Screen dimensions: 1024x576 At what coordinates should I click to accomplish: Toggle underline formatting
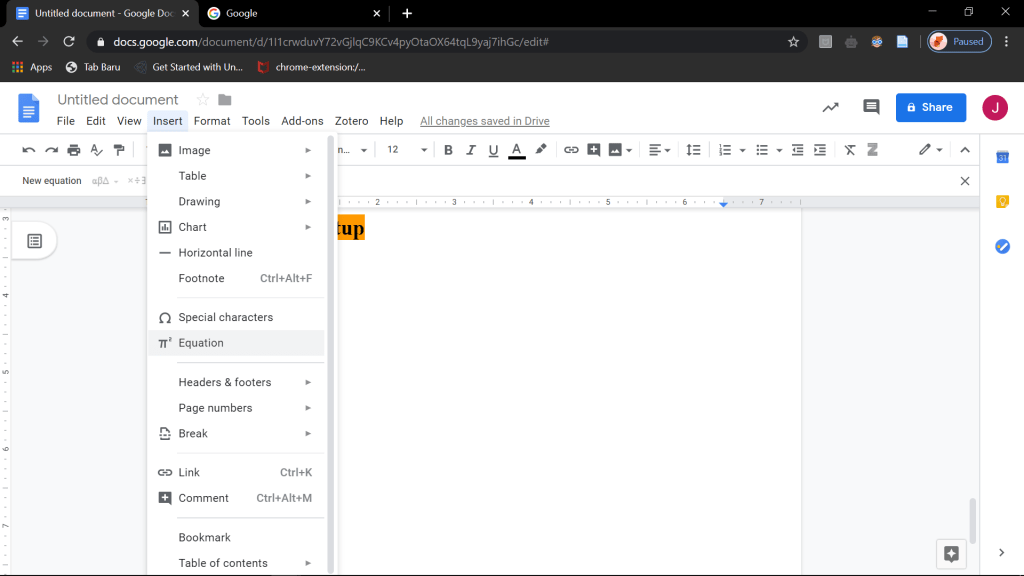pos(493,150)
